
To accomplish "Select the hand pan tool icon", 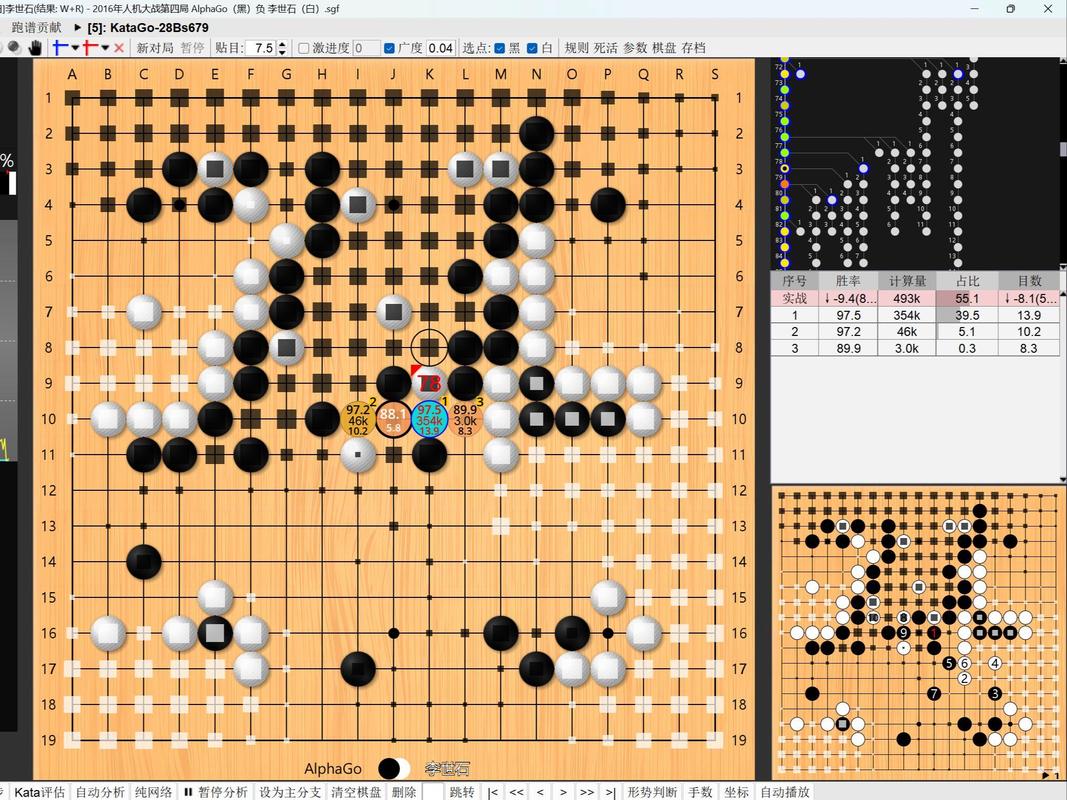I will click(x=35, y=48).
